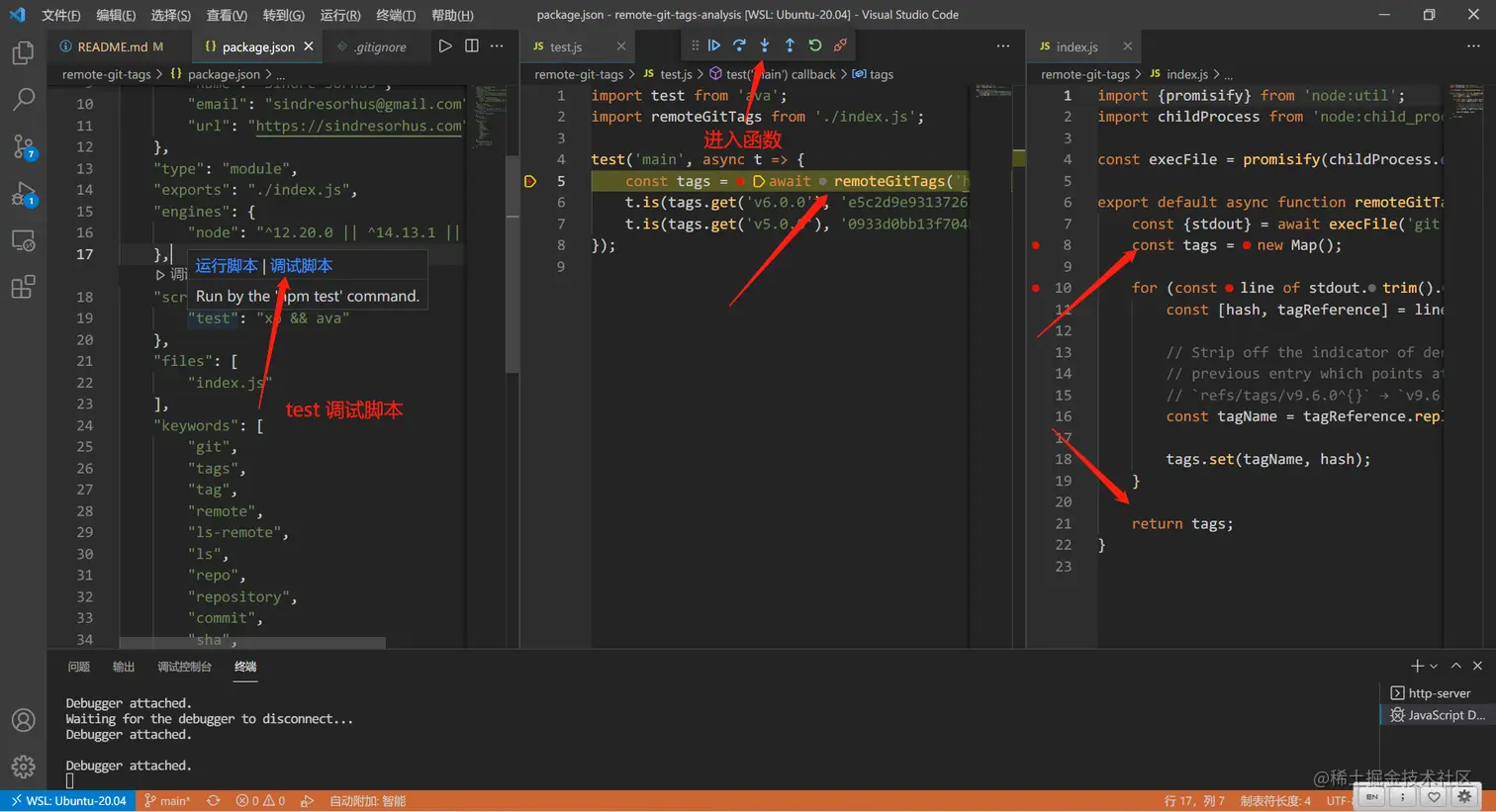
Task: Open more actions menu for package.json editor group
Action: (x=497, y=45)
